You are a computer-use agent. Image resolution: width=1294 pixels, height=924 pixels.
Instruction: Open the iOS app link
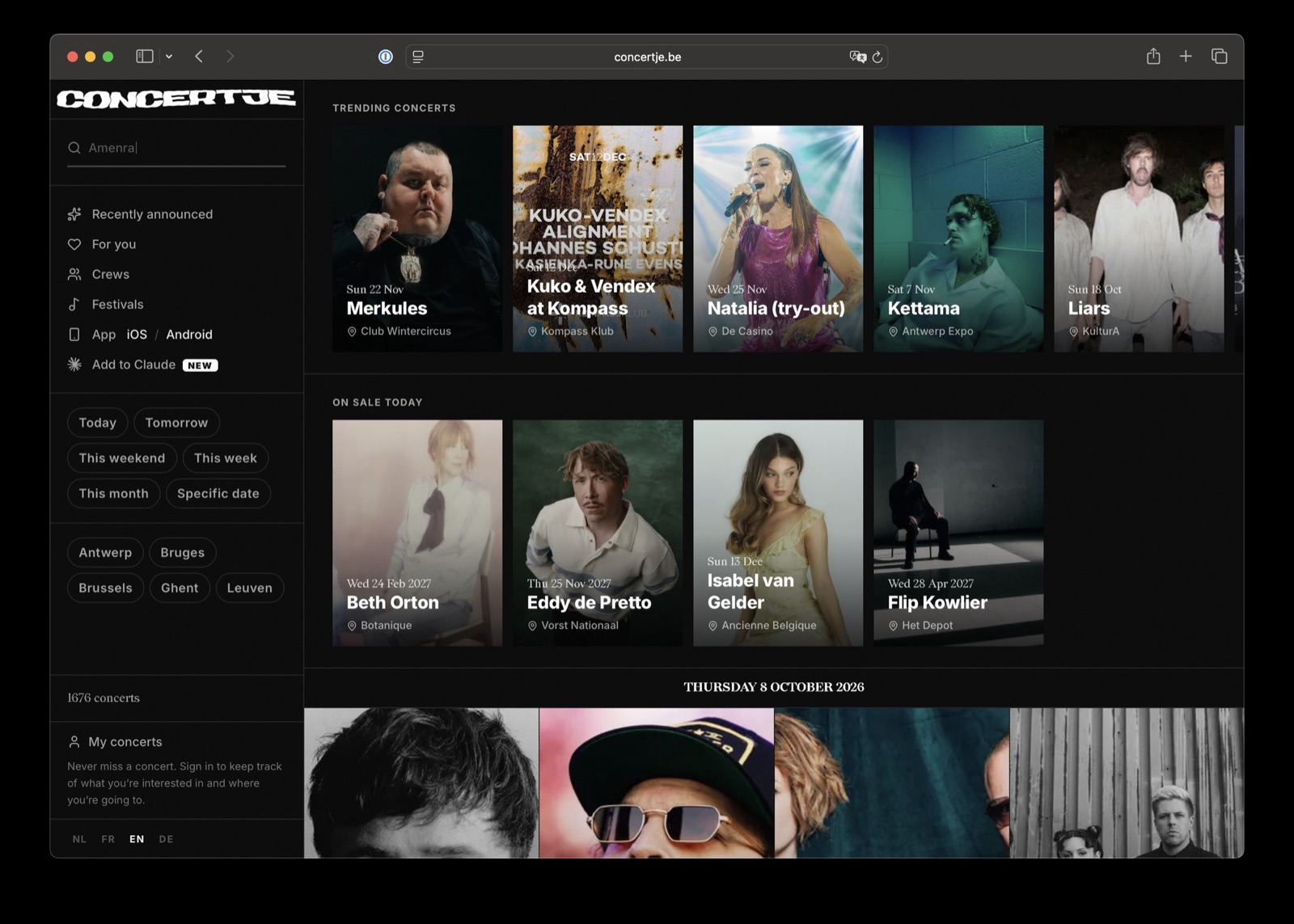pos(137,335)
